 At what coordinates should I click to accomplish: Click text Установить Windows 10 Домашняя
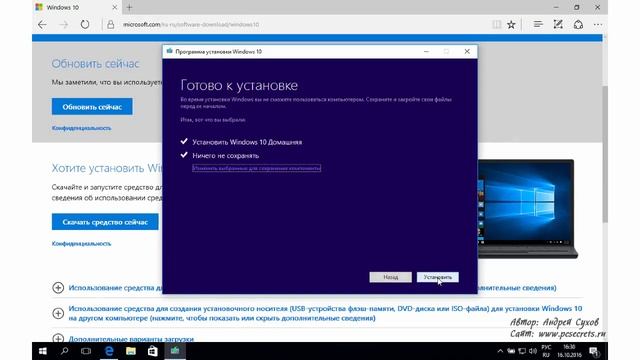247,142
